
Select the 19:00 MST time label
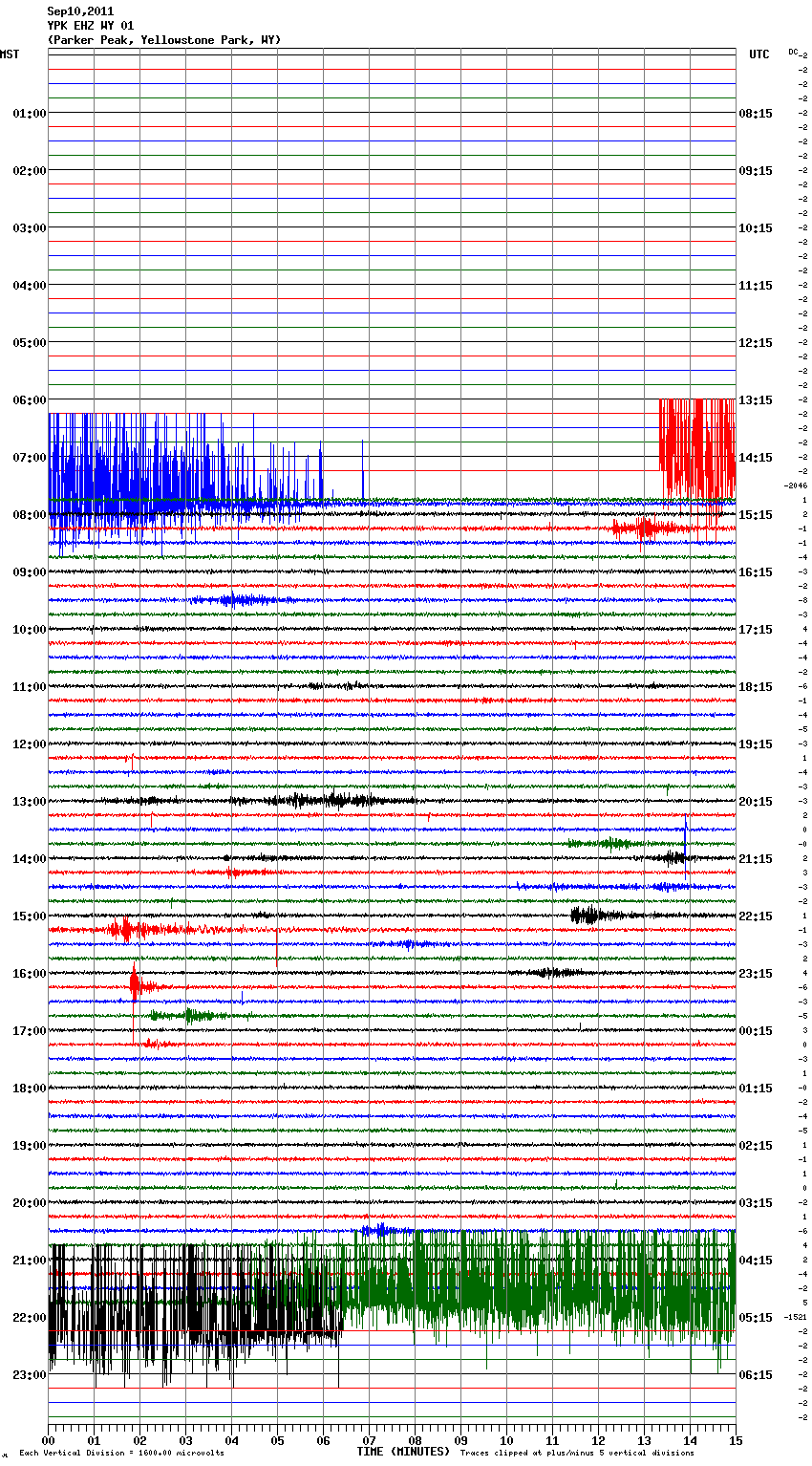pos(30,1146)
